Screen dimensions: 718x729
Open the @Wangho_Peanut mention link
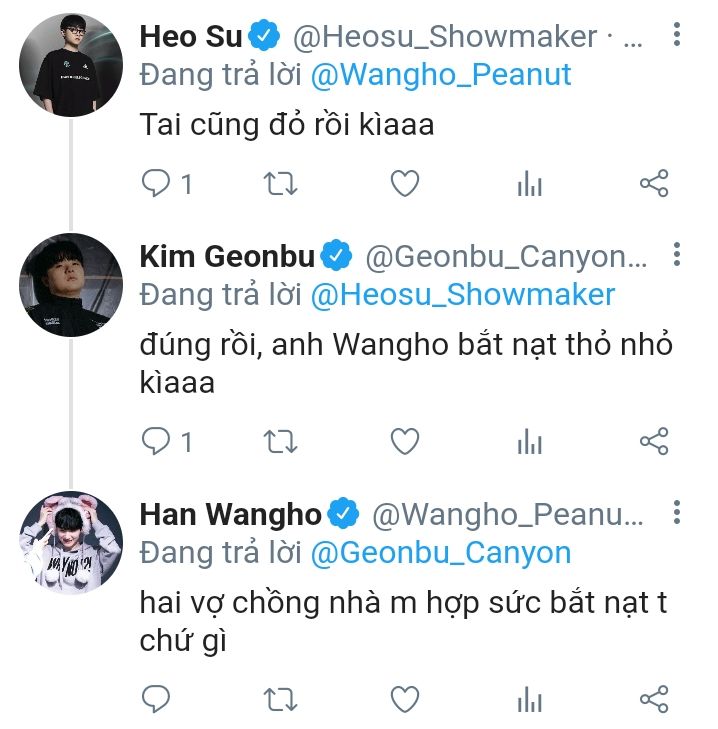(441, 75)
